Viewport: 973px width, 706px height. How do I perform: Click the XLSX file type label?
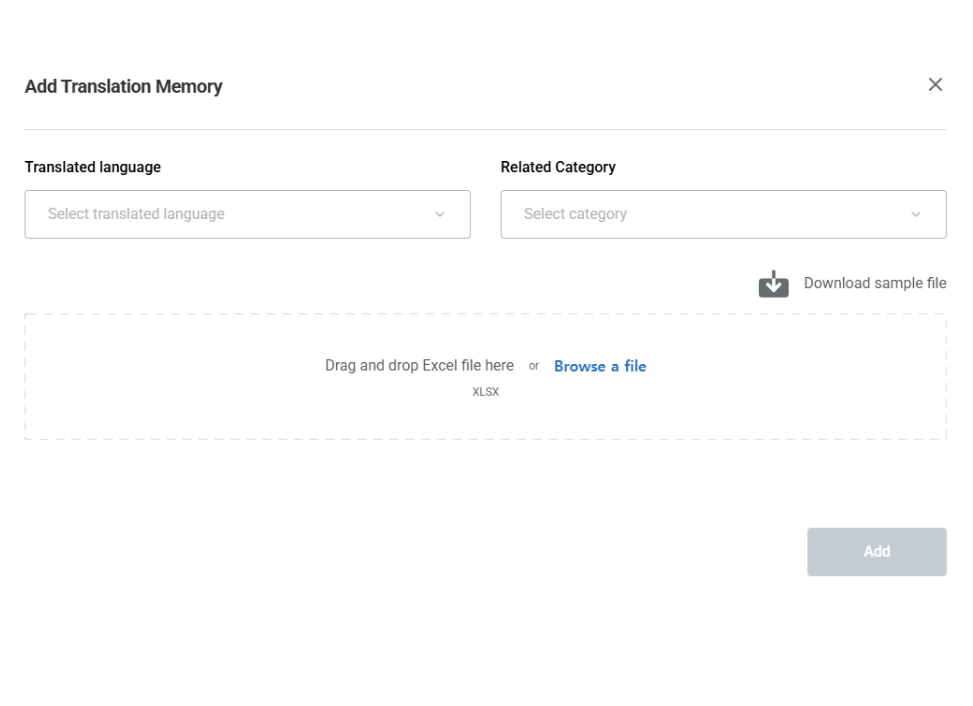tap(485, 392)
